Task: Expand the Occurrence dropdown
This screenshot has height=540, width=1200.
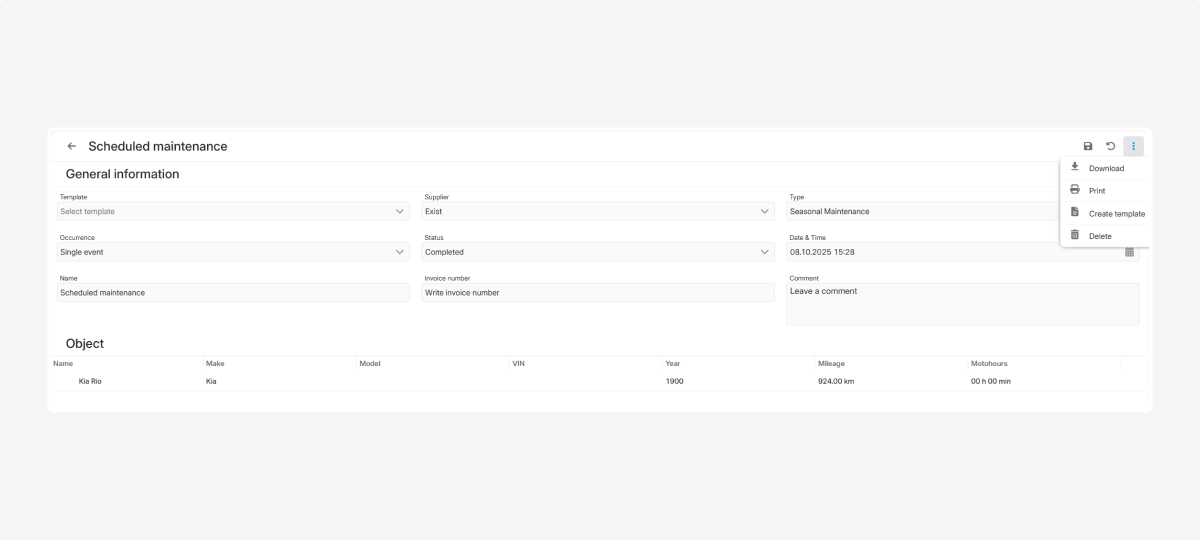Action: tap(400, 252)
